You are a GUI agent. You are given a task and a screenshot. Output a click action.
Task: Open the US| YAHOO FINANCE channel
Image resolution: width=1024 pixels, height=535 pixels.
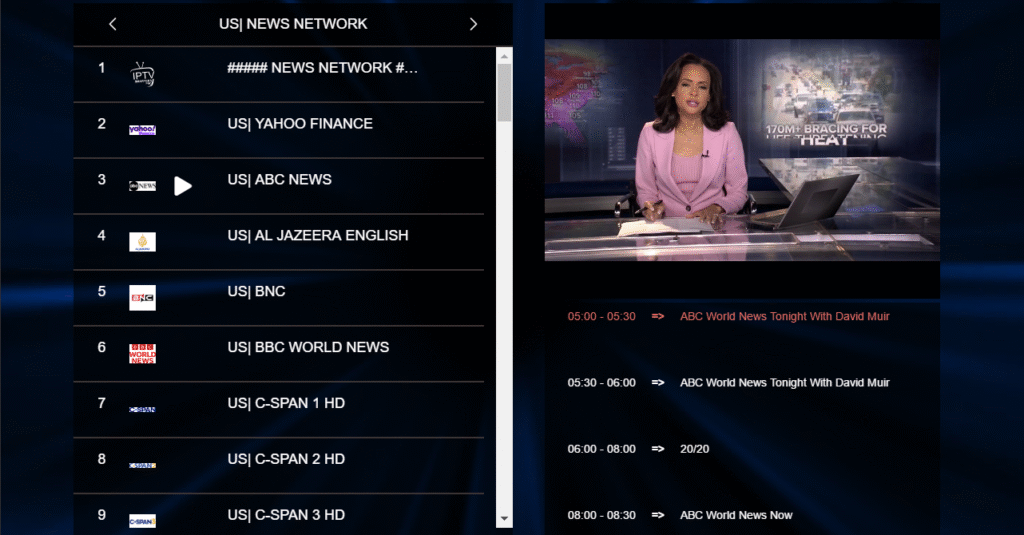click(279, 130)
